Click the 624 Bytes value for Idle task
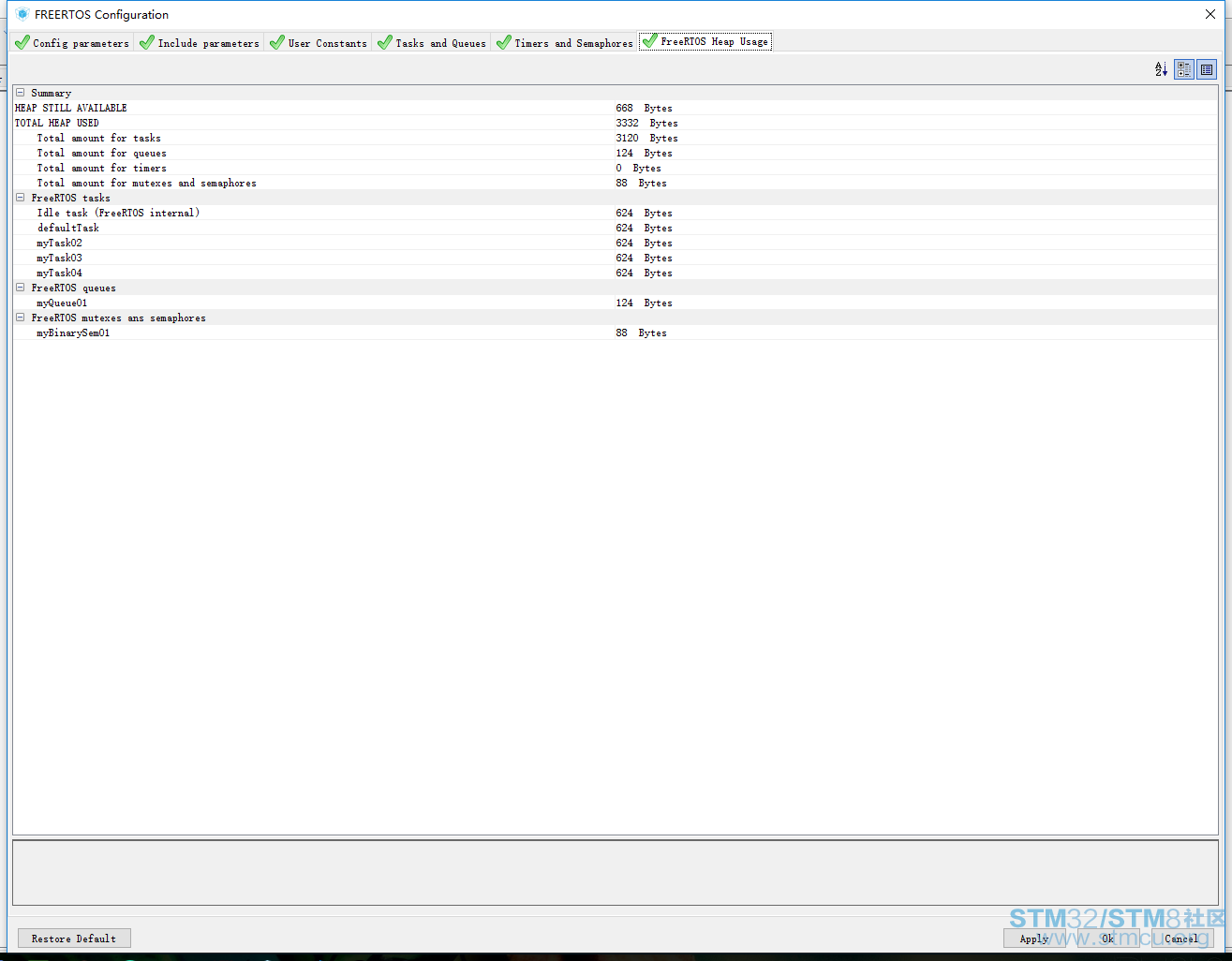 pos(644,213)
